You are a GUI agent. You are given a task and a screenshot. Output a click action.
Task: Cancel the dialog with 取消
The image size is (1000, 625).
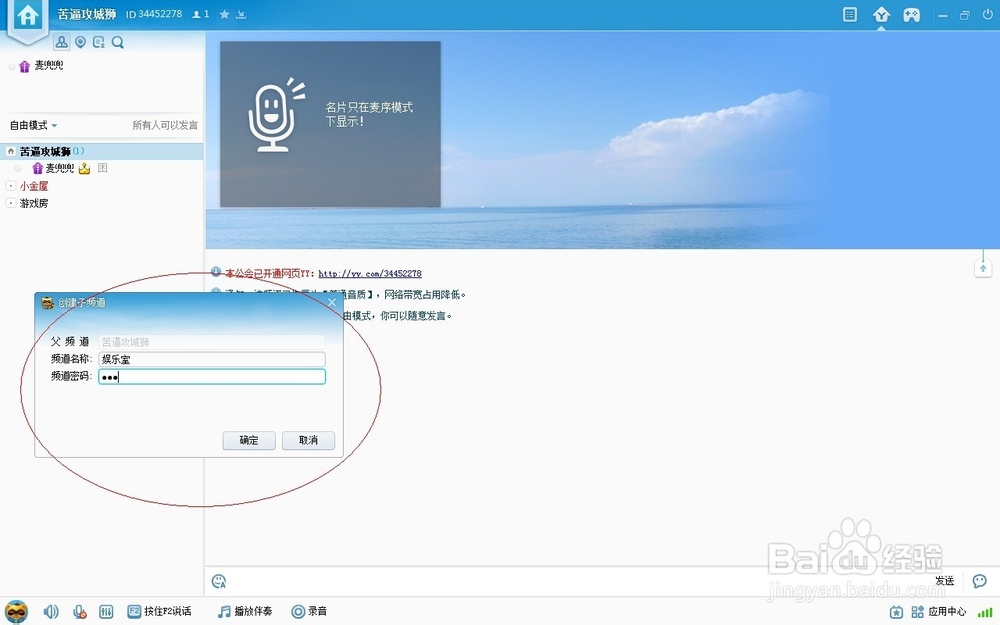[x=308, y=440]
